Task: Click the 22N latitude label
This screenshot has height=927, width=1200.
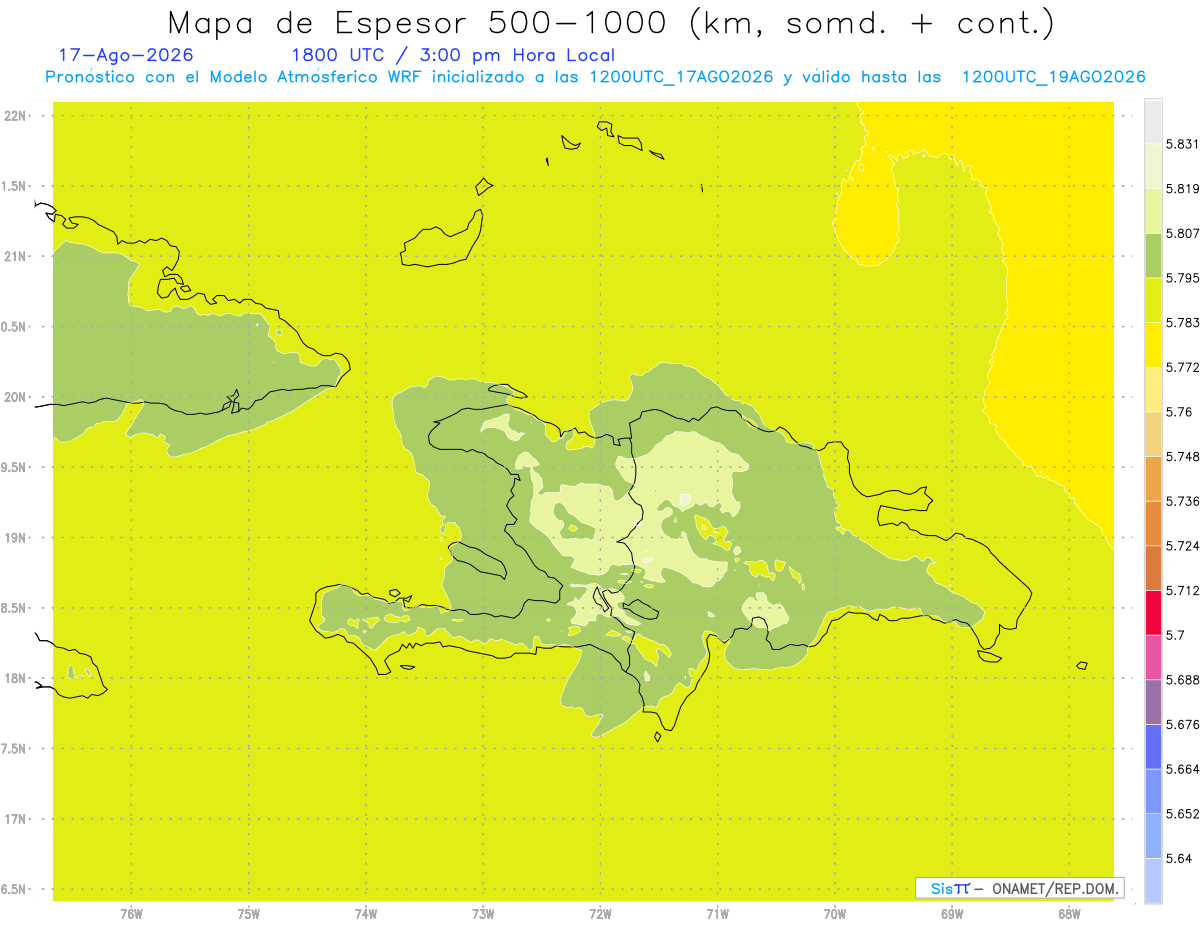Action: [x=15, y=115]
